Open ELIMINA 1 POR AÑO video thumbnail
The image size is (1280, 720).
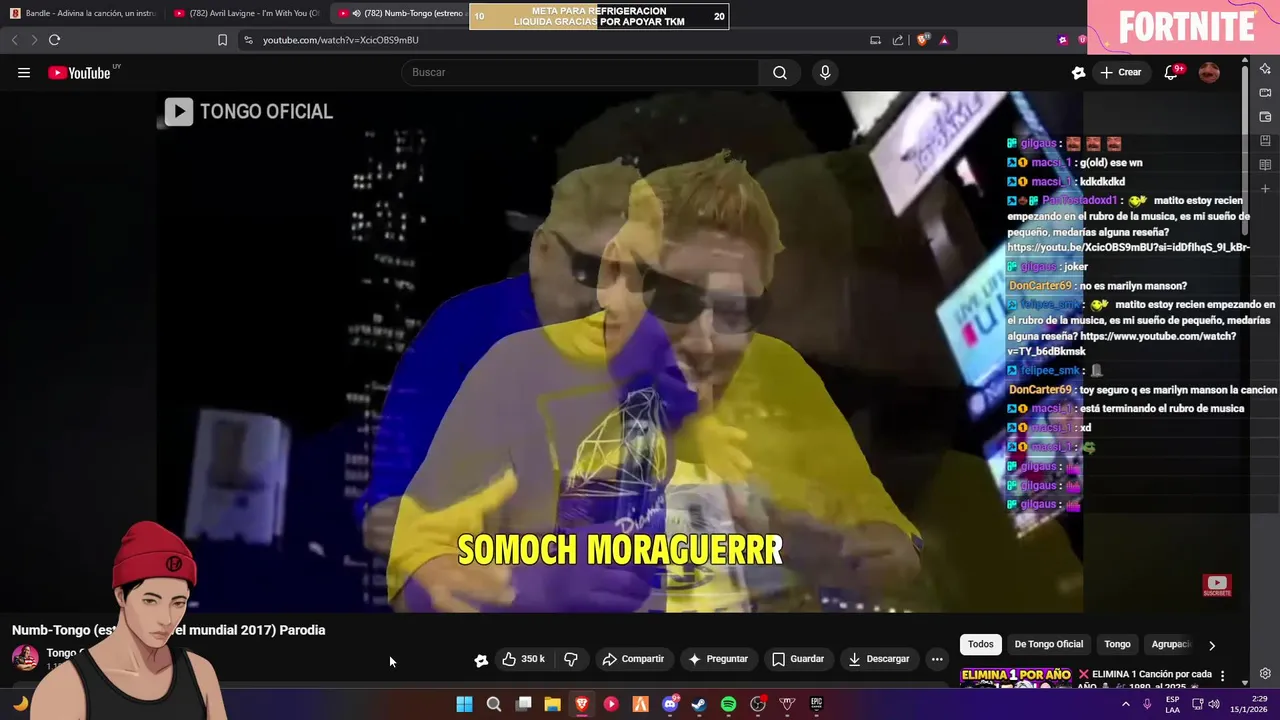1015,677
